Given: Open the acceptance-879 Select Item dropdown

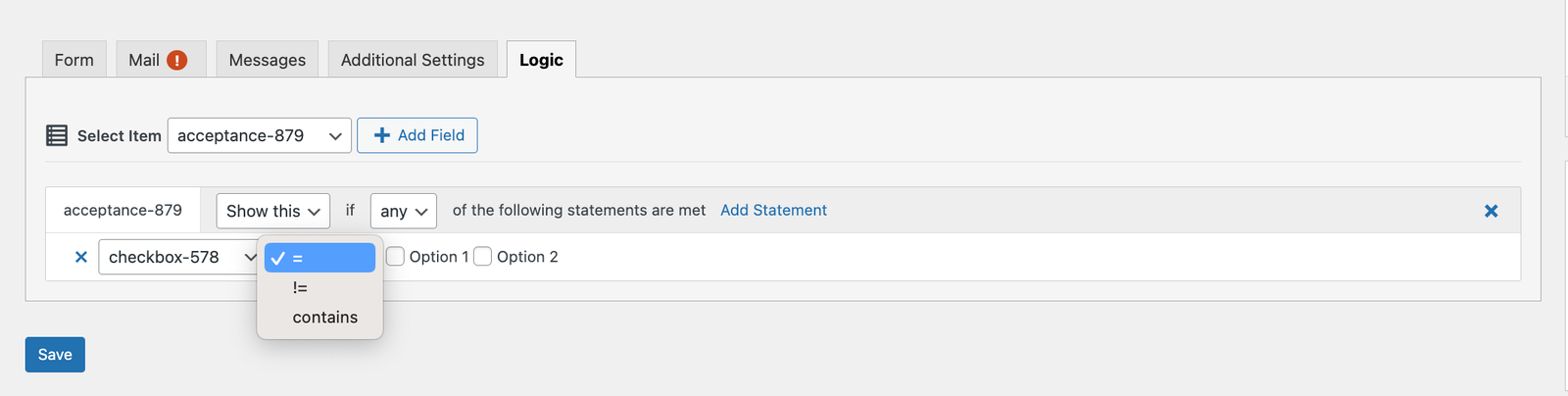Looking at the screenshot, I should tap(259, 135).
